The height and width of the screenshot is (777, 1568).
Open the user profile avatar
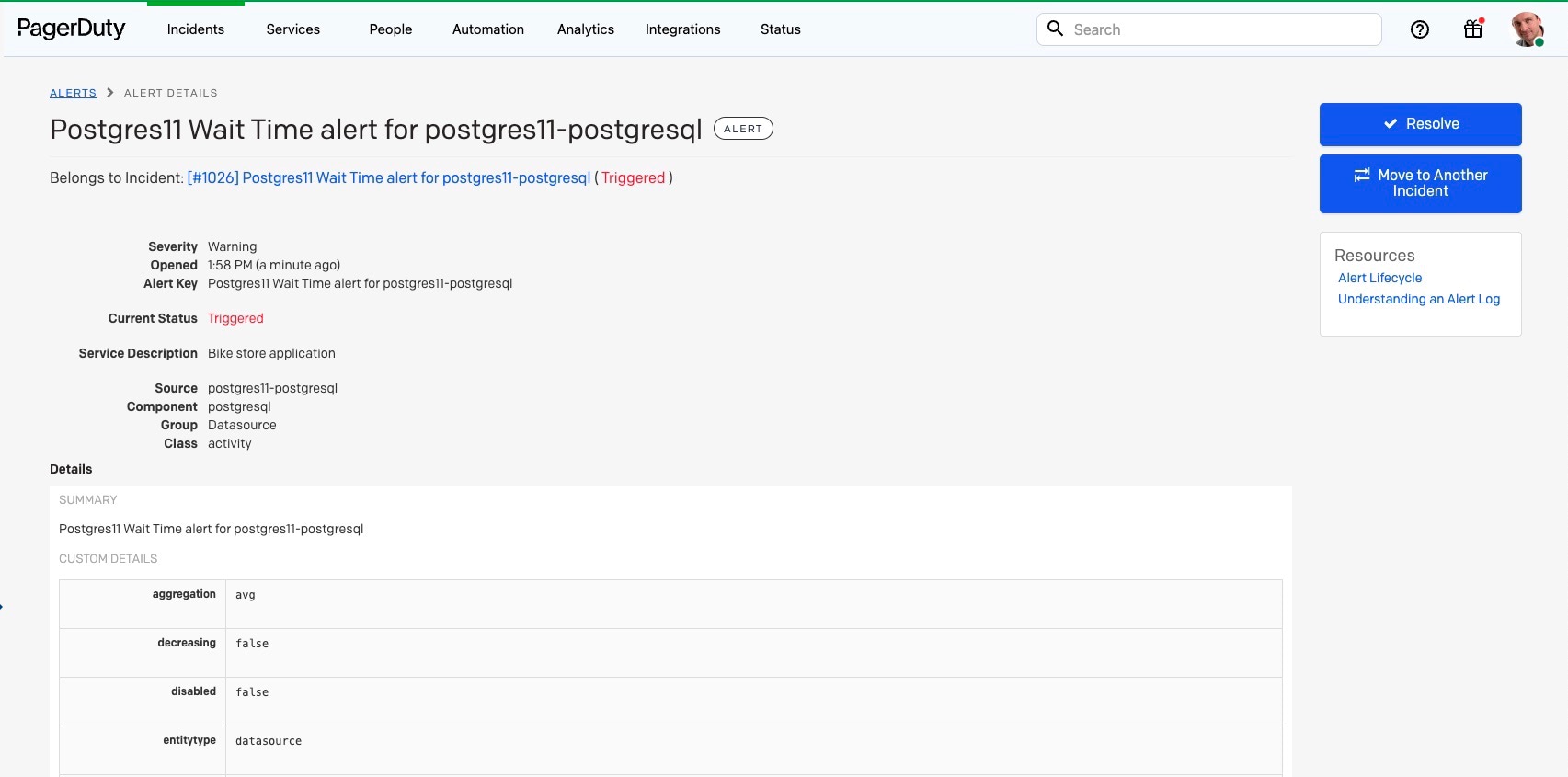point(1528,29)
